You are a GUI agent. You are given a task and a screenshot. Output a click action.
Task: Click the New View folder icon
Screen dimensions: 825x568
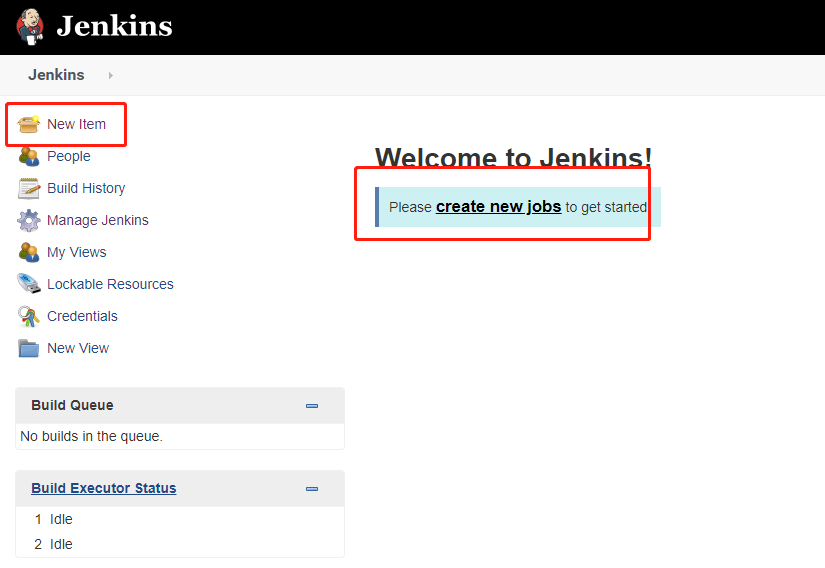click(x=28, y=348)
